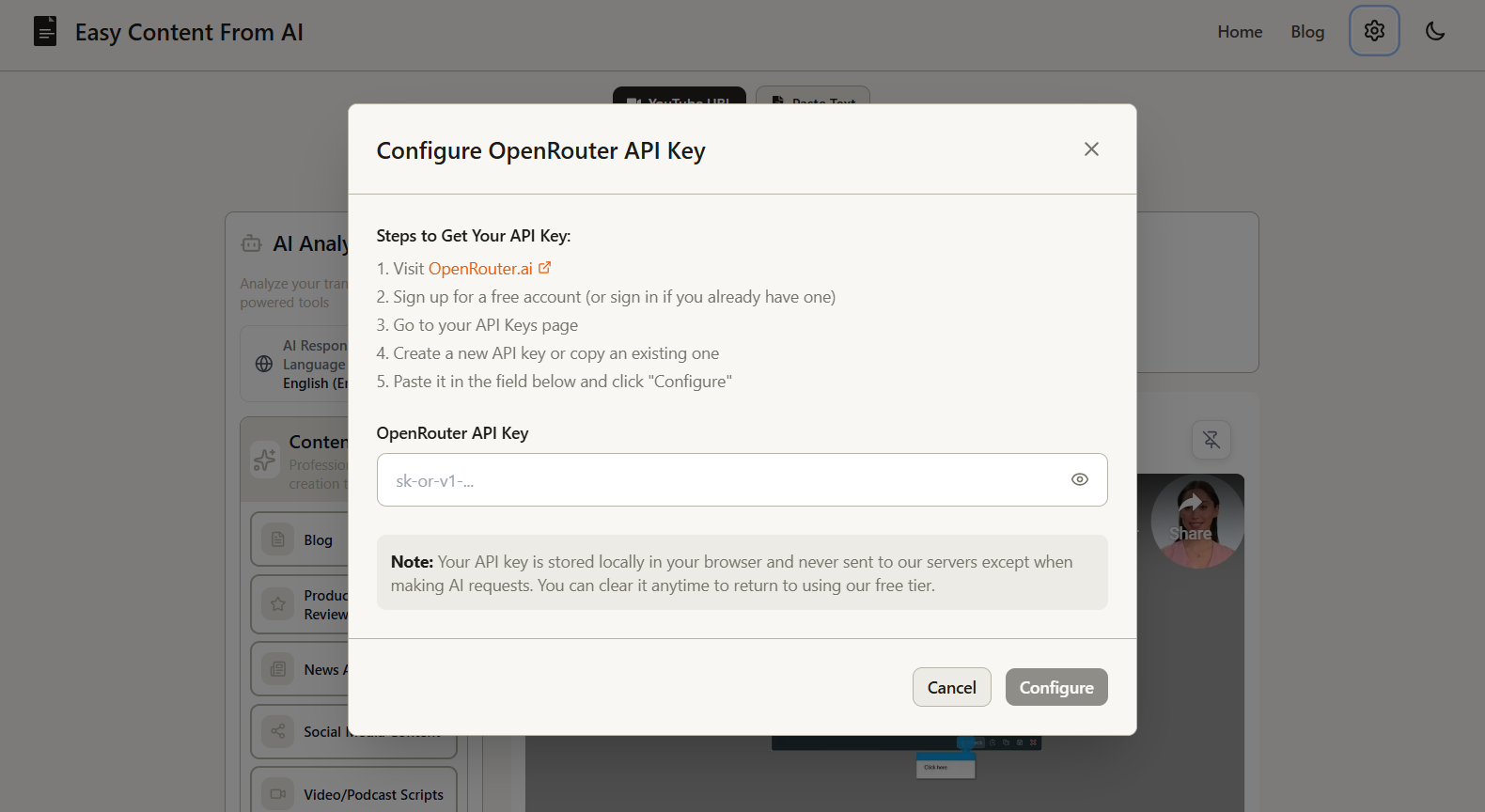The width and height of the screenshot is (1485, 812).
Task: Open the Blog page in header
Action: pyautogui.click(x=1307, y=32)
